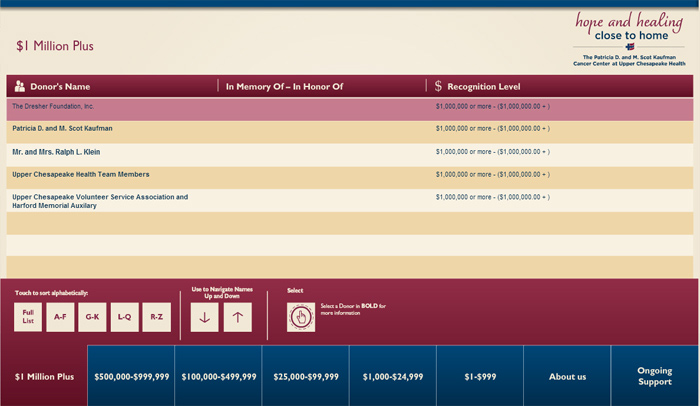Click Kaufman Cancer Center caption under logo
This screenshot has height=406, width=700.
[x=629, y=60]
